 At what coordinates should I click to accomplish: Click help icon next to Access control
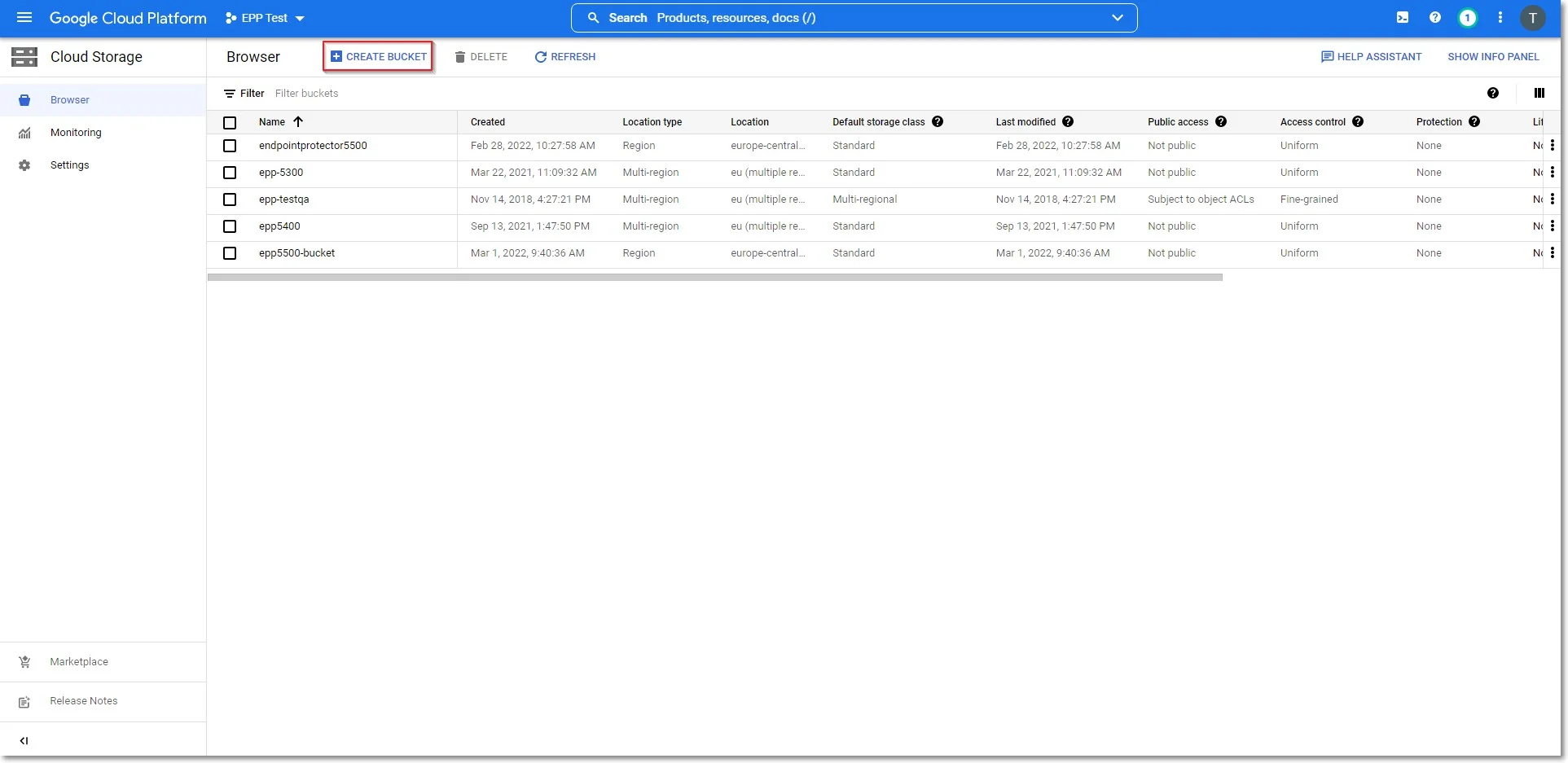pos(1358,121)
